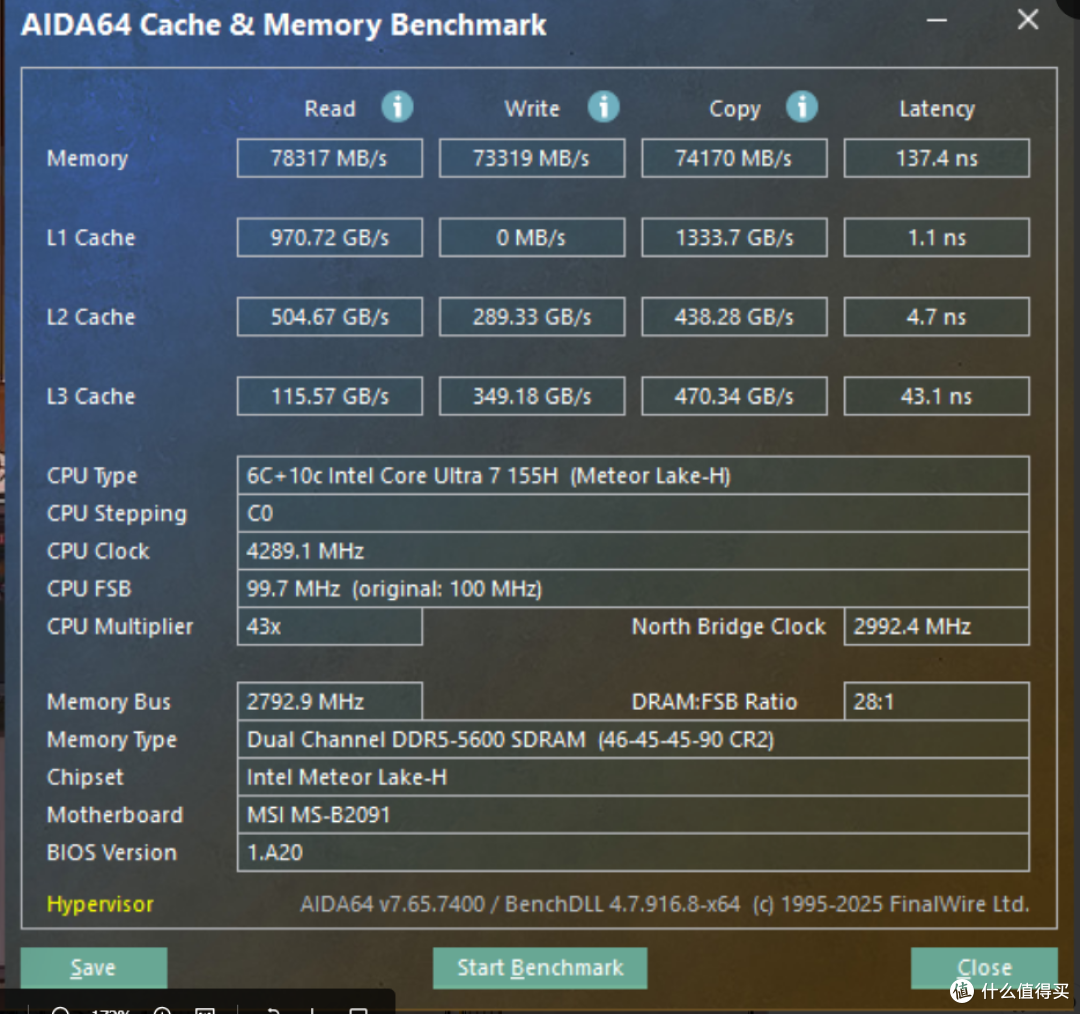Select L2 Cache write 289.33 GB/s
Screen dimensions: 1080x1014
tap(532, 317)
